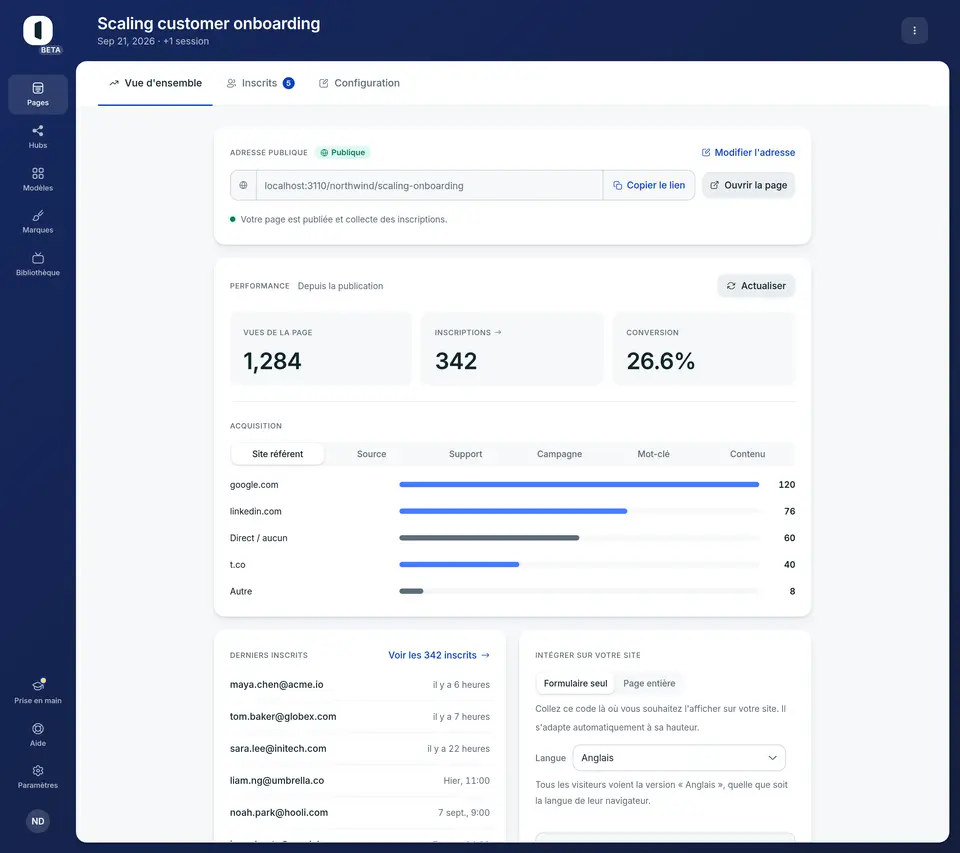Viewport: 960px width, 853px height.
Task: Click the Direct / aucun referrer row label
Action: 258,538
